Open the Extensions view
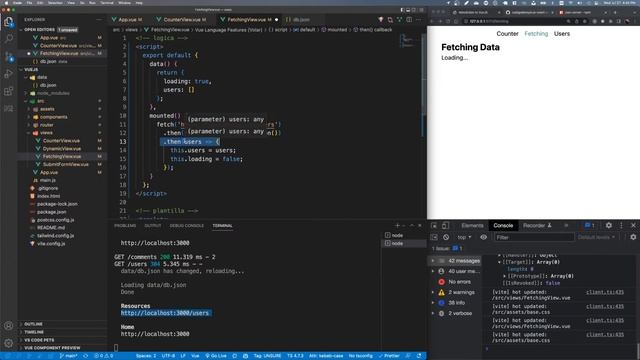Image resolution: width=640 pixels, height=360 pixels. tap(9, 91)
